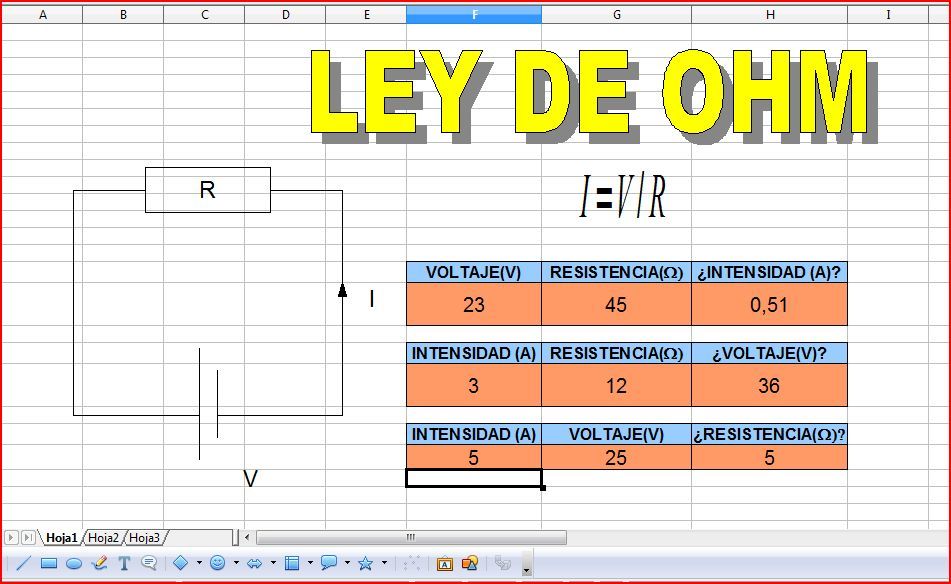Click the Basic Shapes diamond icon

tap(181, 563)
